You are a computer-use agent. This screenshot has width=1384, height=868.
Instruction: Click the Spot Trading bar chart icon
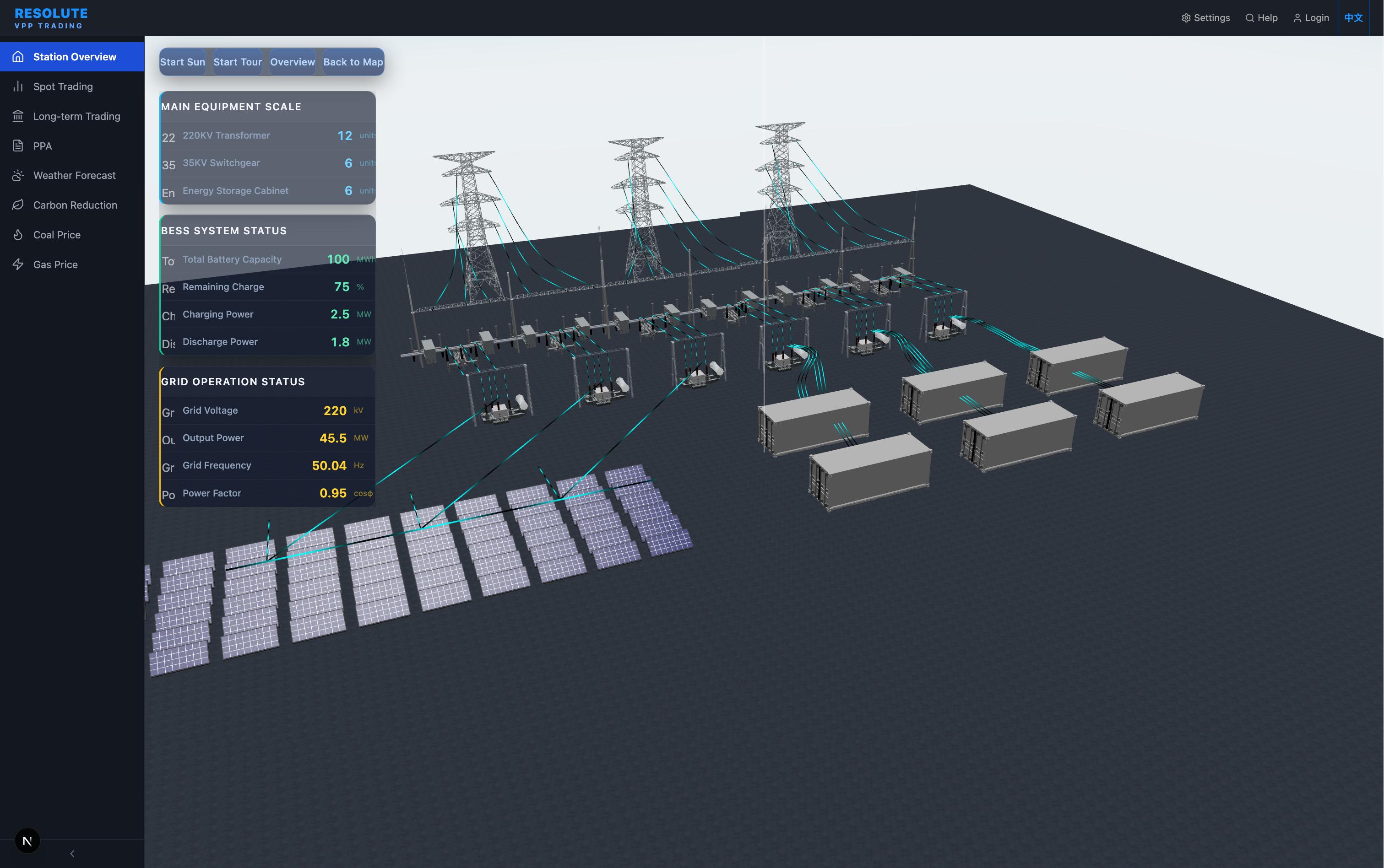coord(18,86)
